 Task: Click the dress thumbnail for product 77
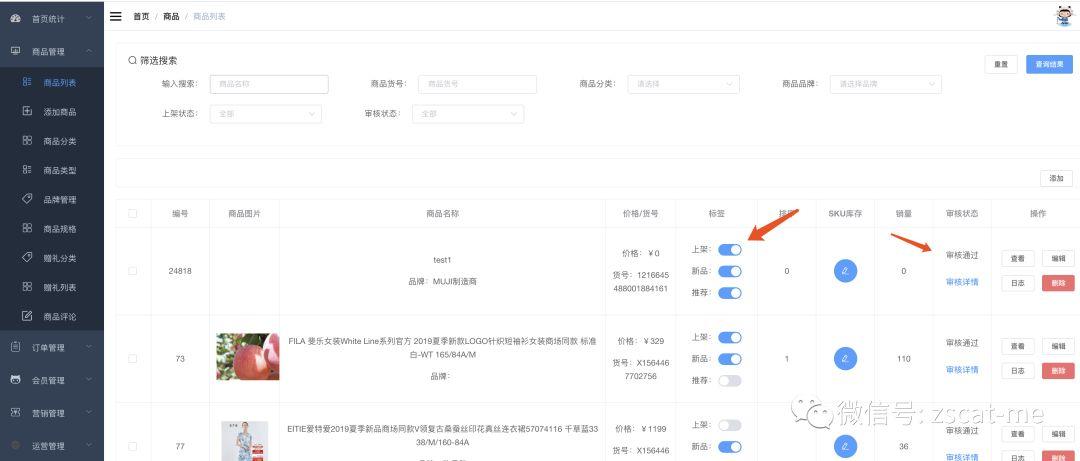[245, 441]
